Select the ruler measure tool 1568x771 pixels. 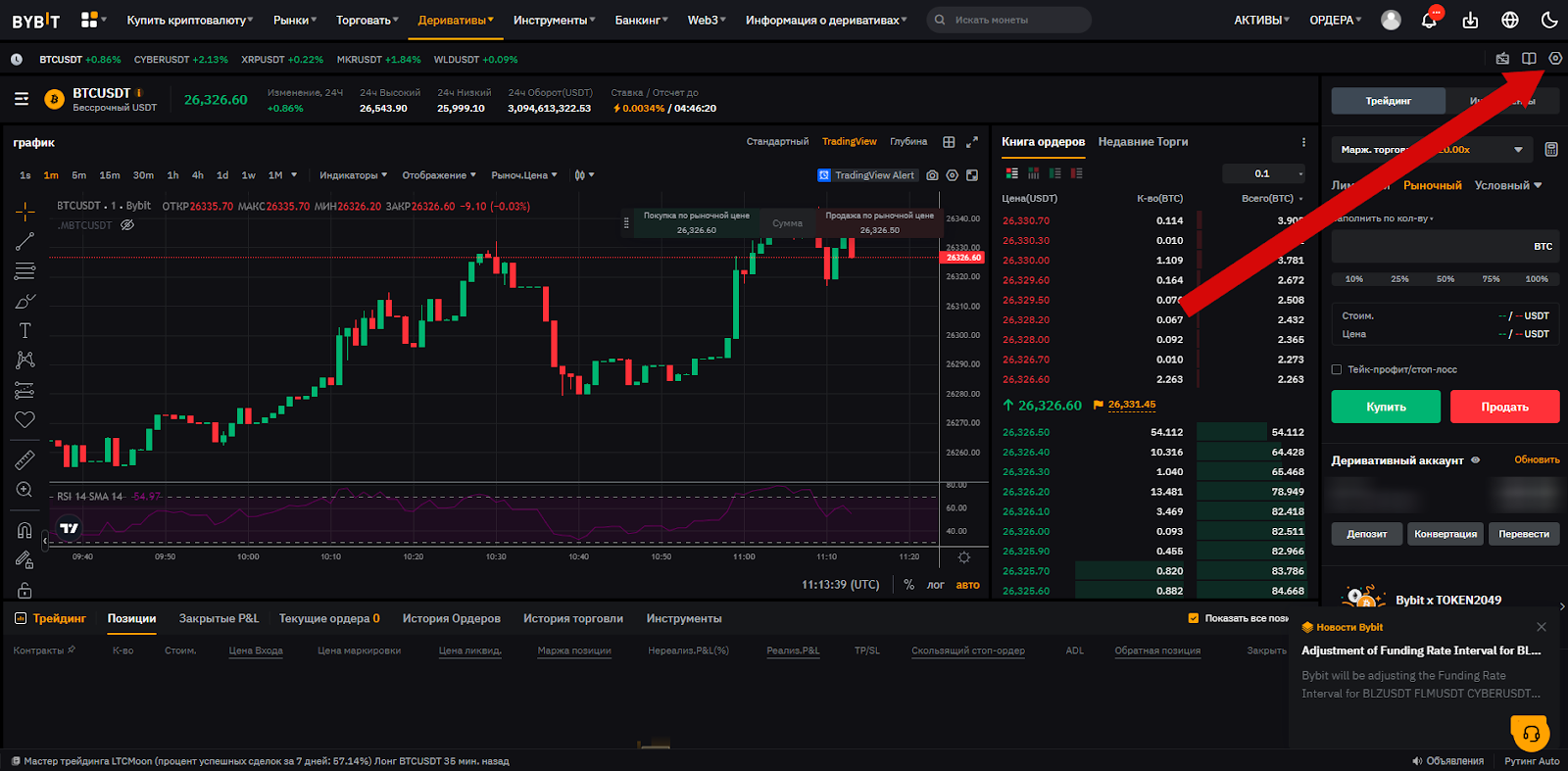pyautogui.click(x=25, y=458)
